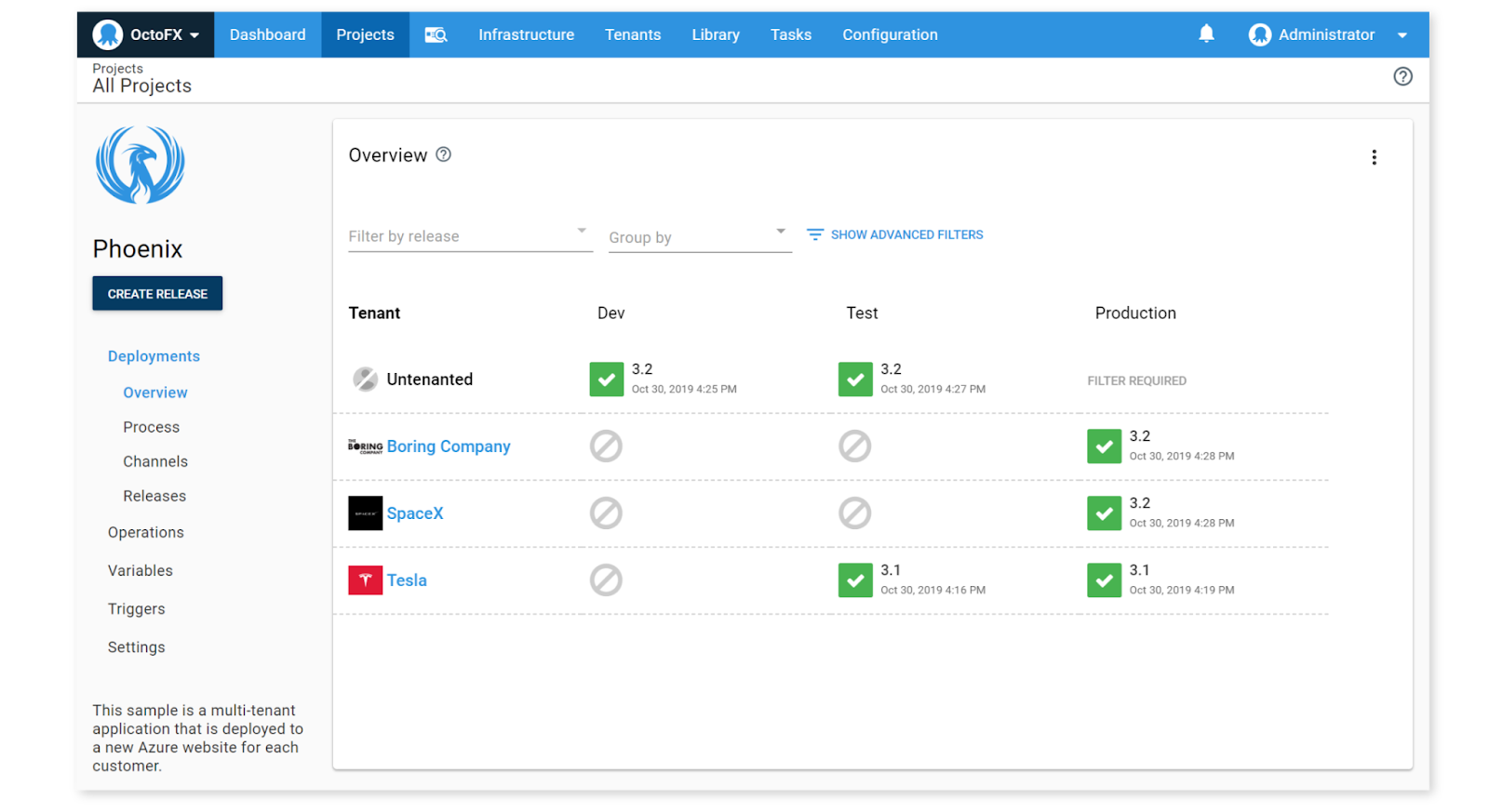This screenshot has width=1489, height=812.
Task: Click the help icon beside Overview heading
Action: [x=444, y=154]
